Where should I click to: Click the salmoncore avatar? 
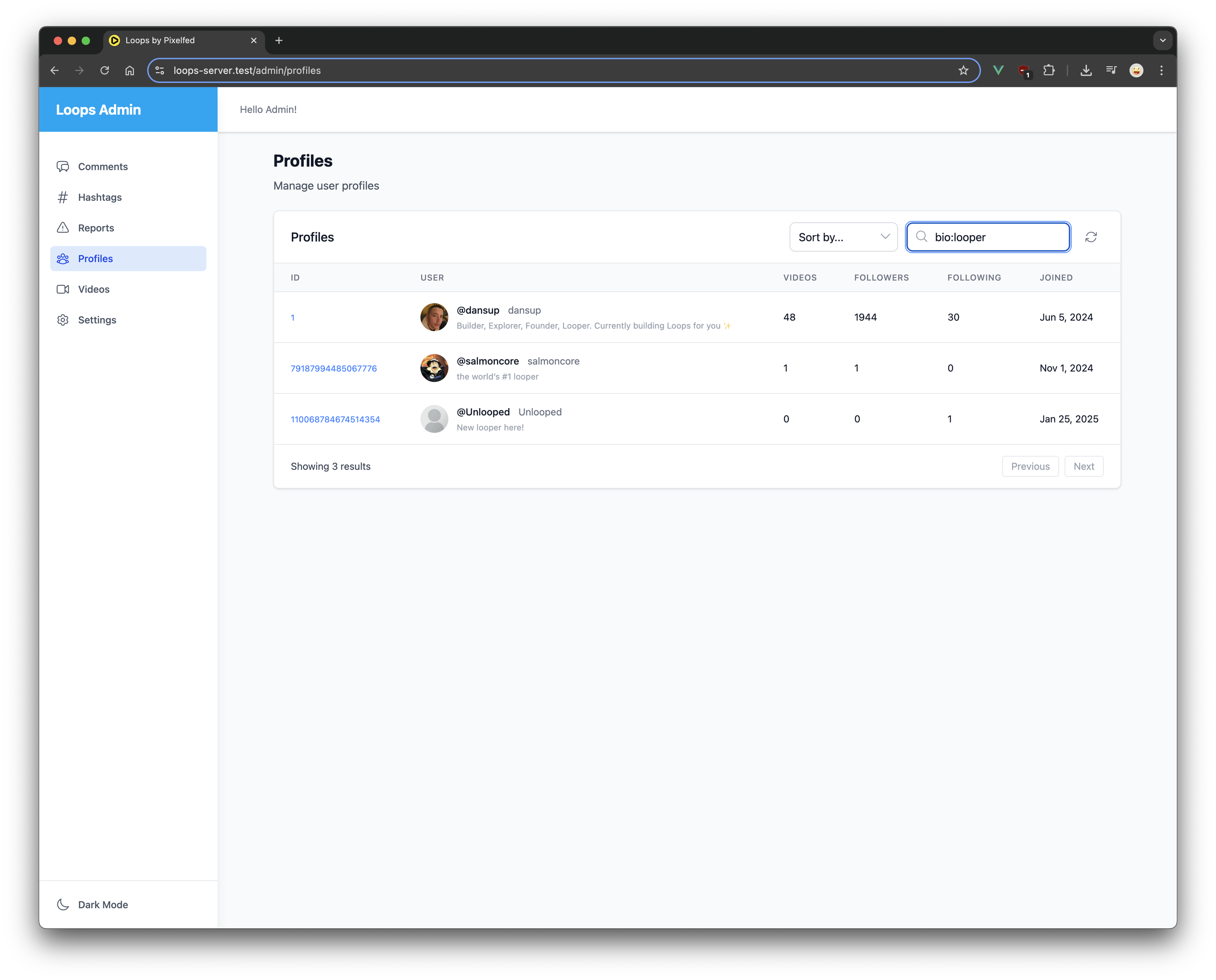point(434,368)
